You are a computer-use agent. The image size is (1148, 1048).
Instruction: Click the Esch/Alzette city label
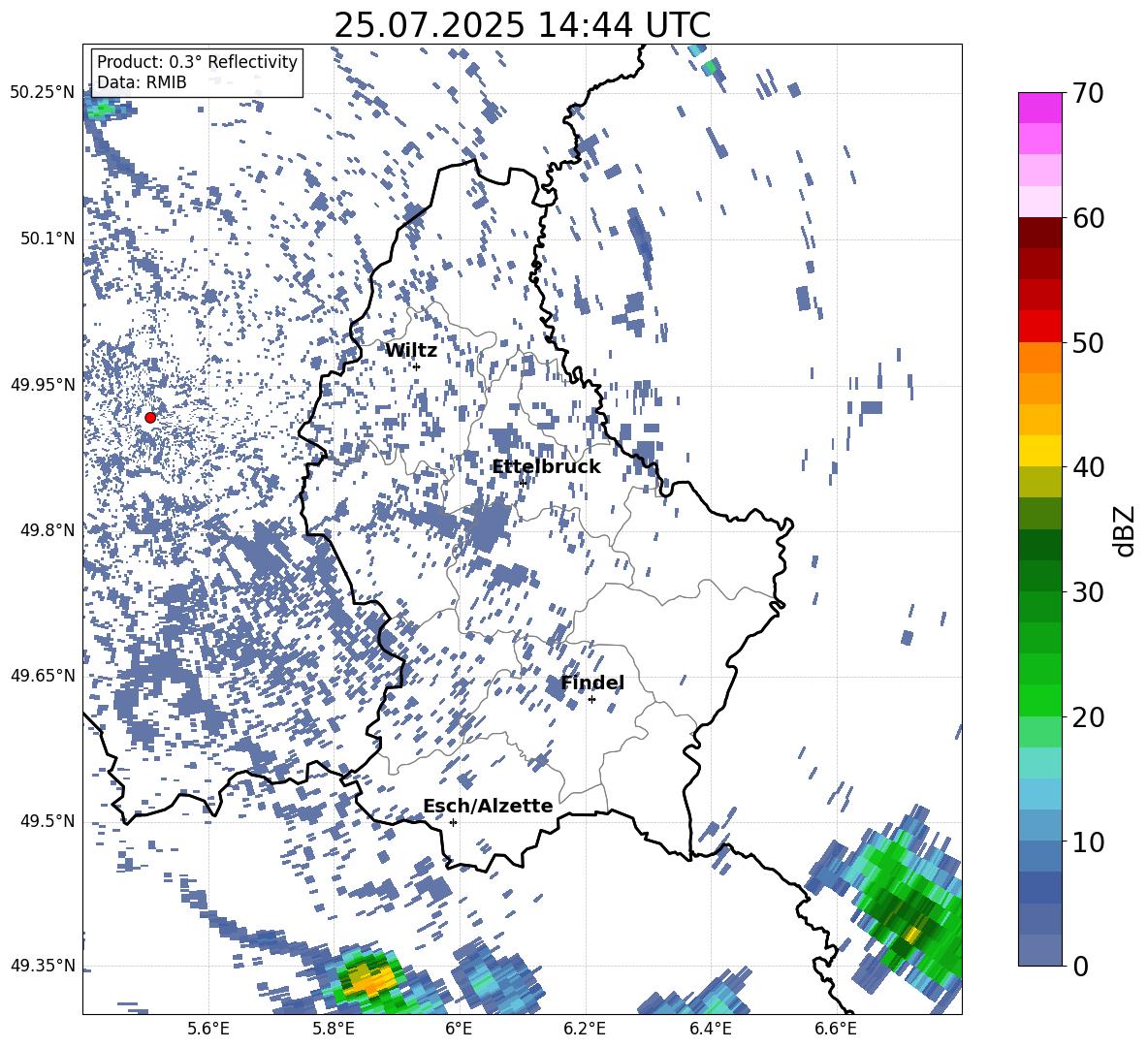(x=488, y=807)
